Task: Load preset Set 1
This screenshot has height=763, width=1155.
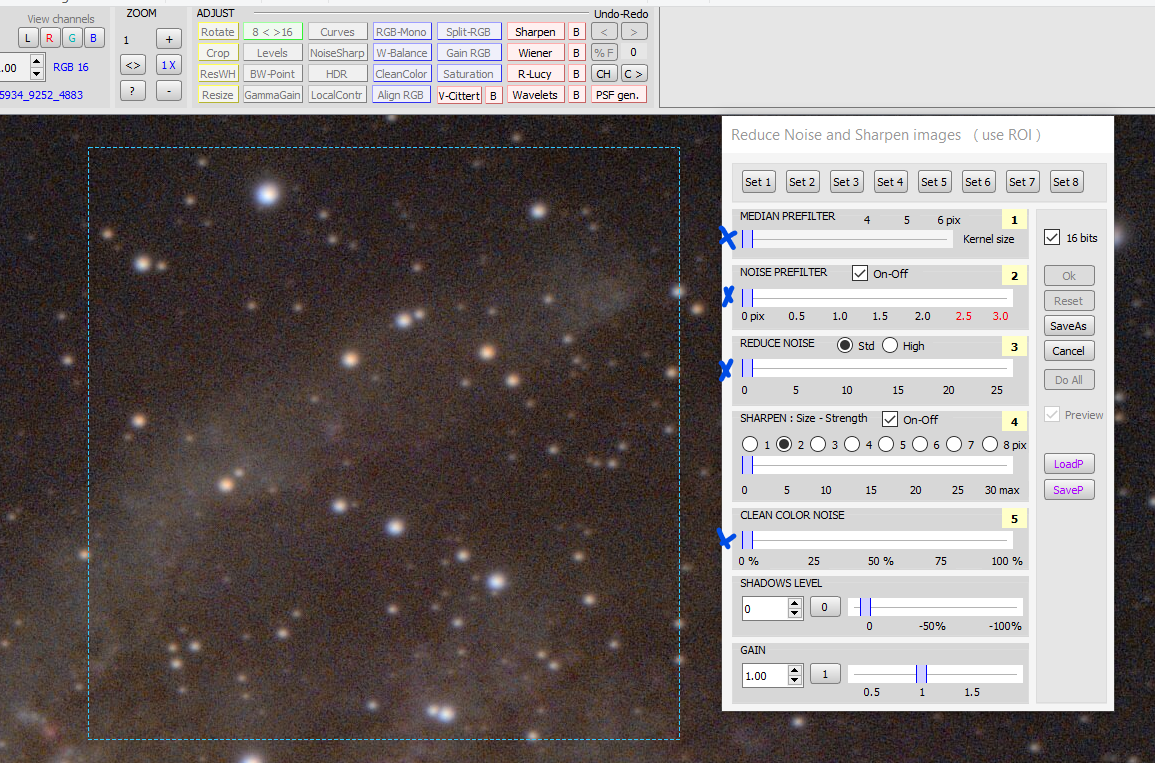Action: click(x=758, y=182)
